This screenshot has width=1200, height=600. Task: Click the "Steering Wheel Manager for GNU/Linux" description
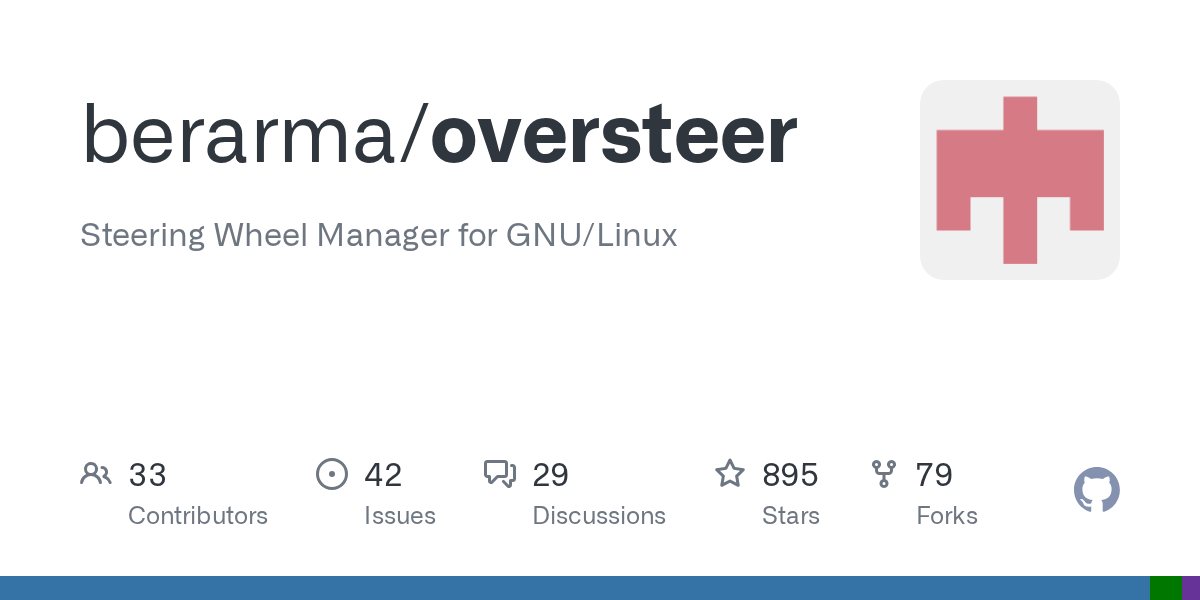378,236
